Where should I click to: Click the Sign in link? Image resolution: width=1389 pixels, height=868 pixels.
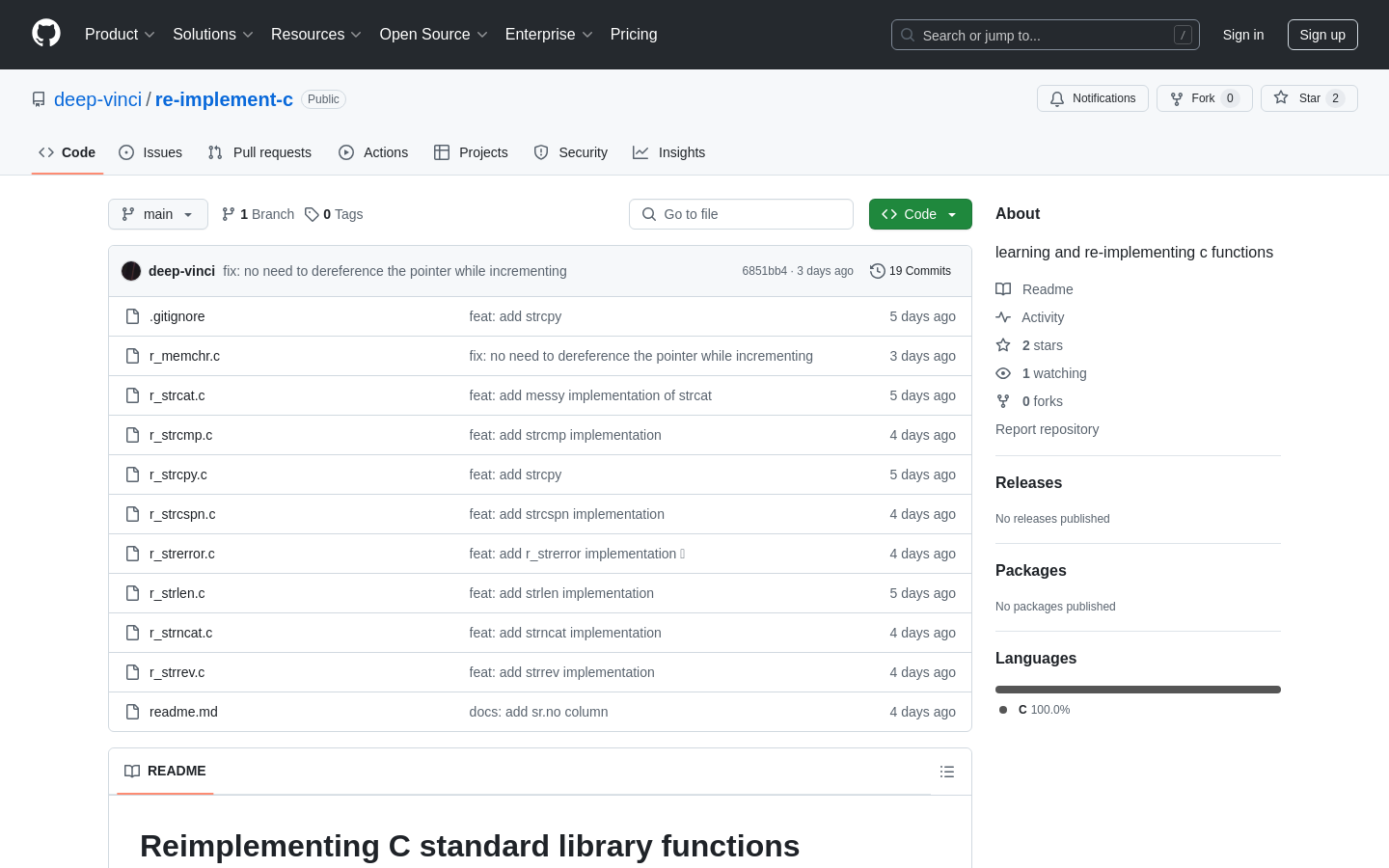coord(1243,35)
